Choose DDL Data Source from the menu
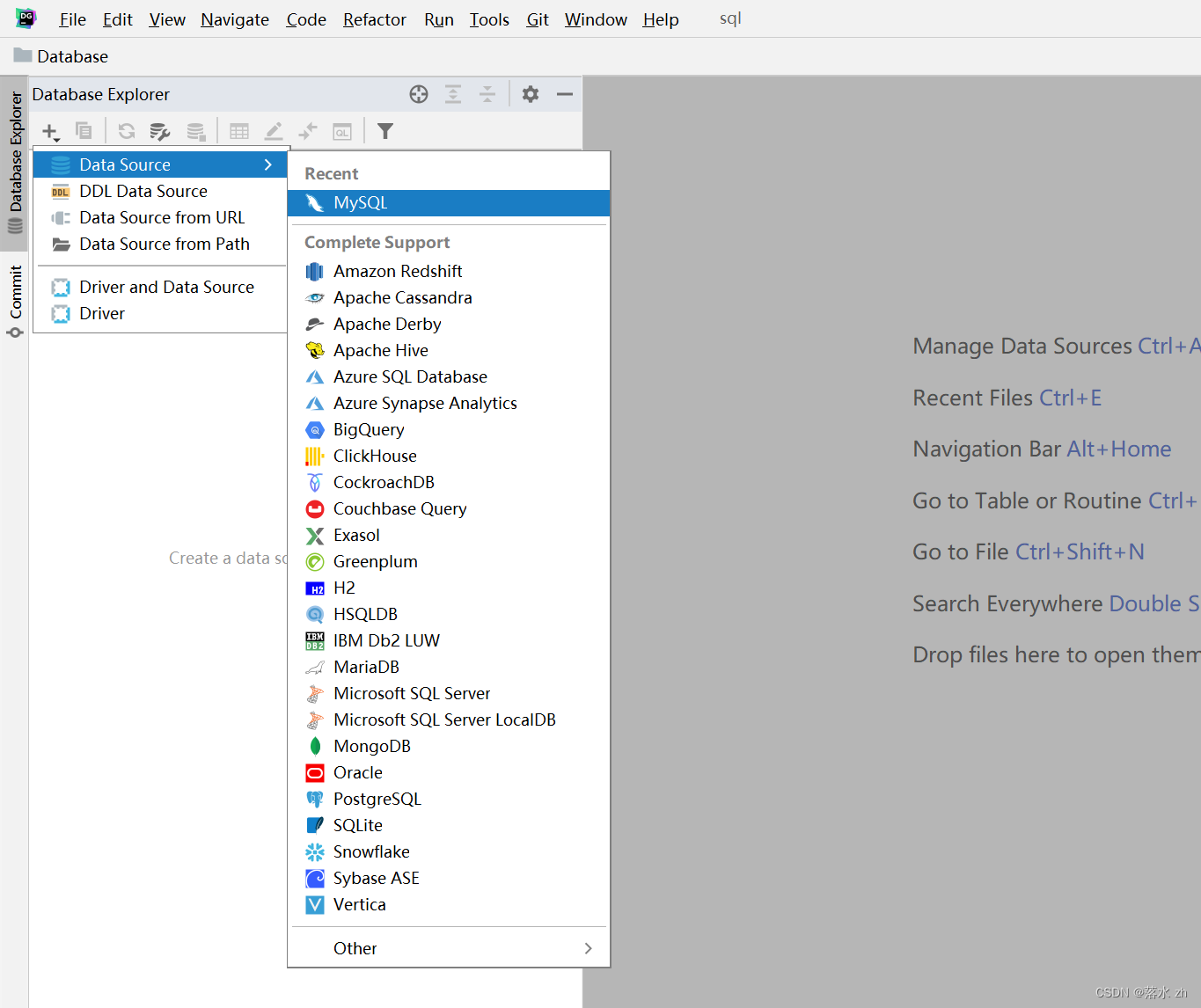The width and height of the screenshot is (1201, 1008). (x=143, y=191)
